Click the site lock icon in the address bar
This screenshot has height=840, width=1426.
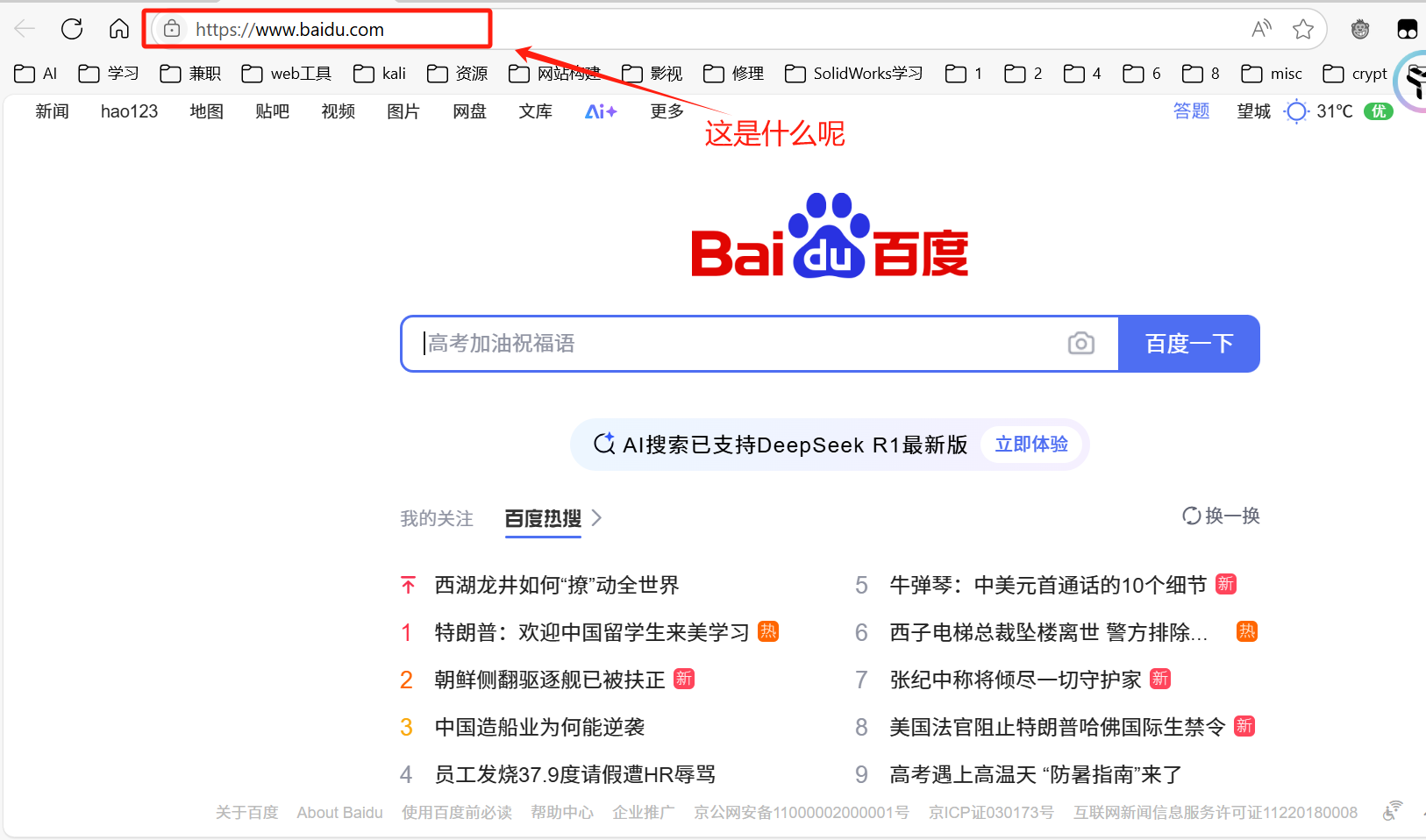pos(172,29)
